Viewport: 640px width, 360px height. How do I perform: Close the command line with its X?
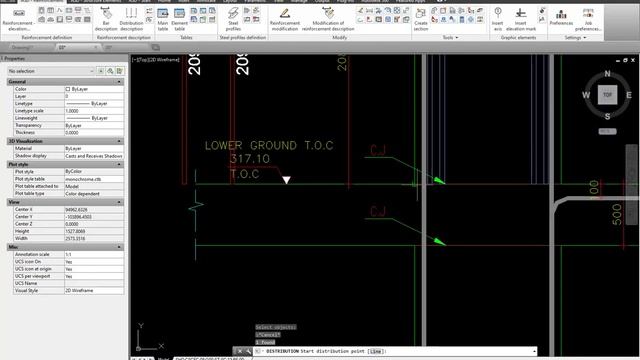(240, 351)
